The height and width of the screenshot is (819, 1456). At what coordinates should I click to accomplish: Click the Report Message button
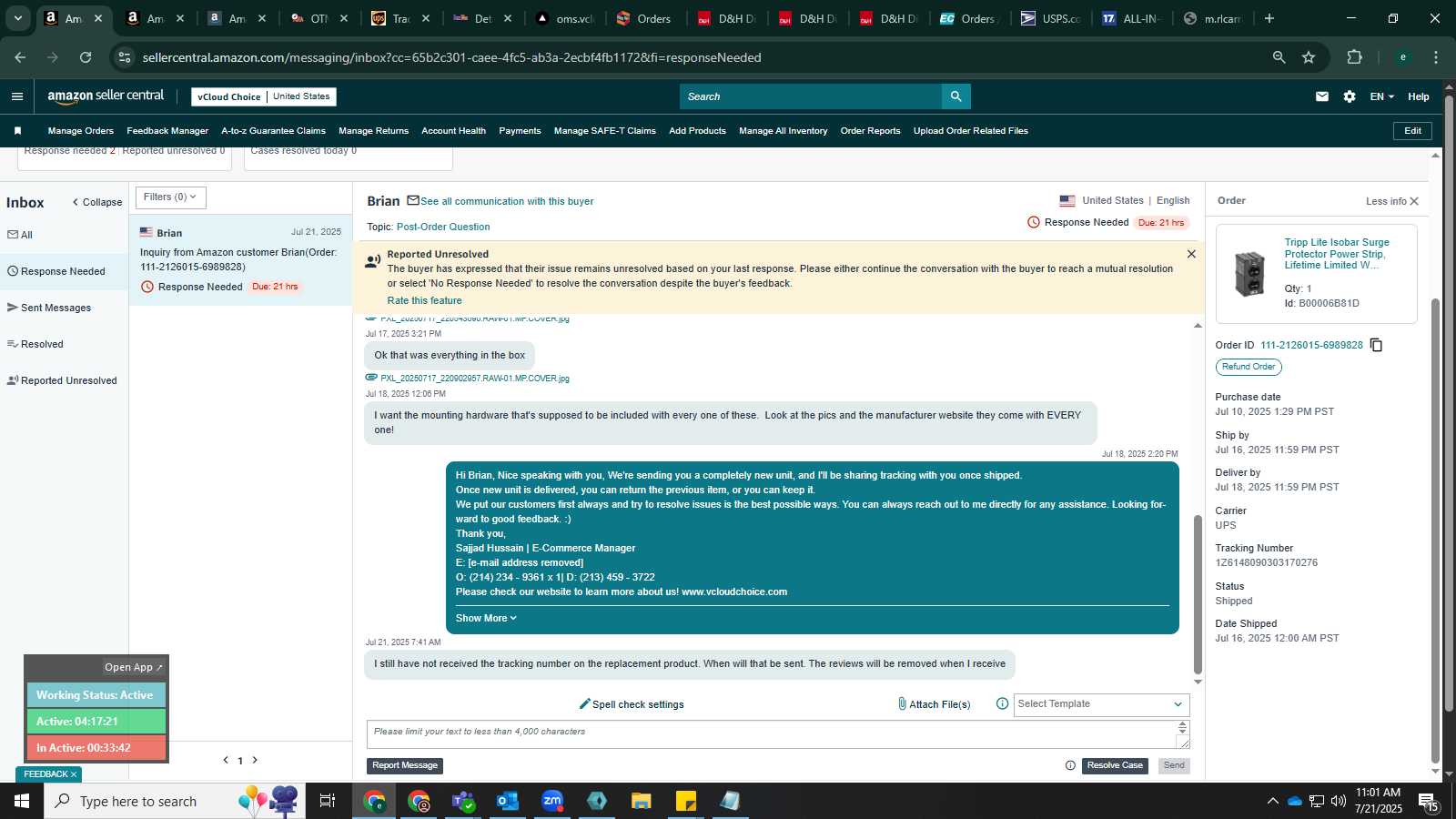click(405, 765)
